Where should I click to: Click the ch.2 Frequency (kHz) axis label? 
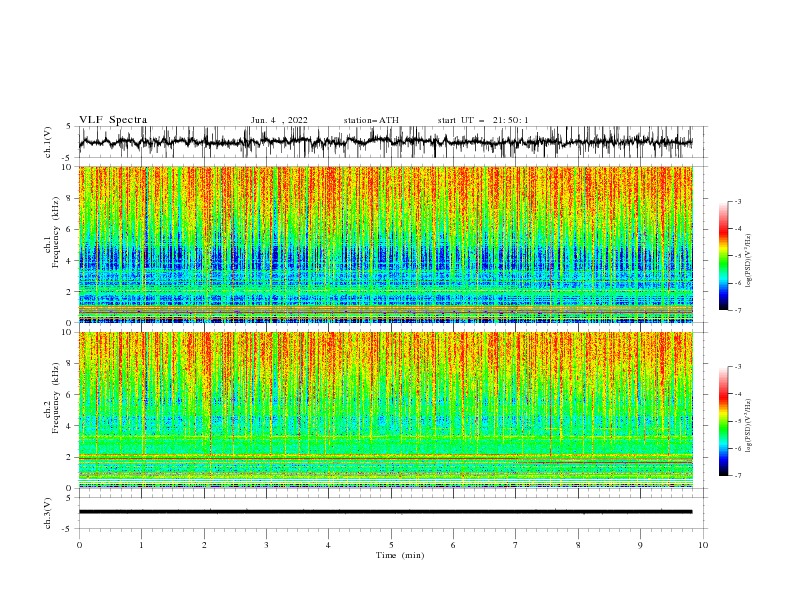52,398
